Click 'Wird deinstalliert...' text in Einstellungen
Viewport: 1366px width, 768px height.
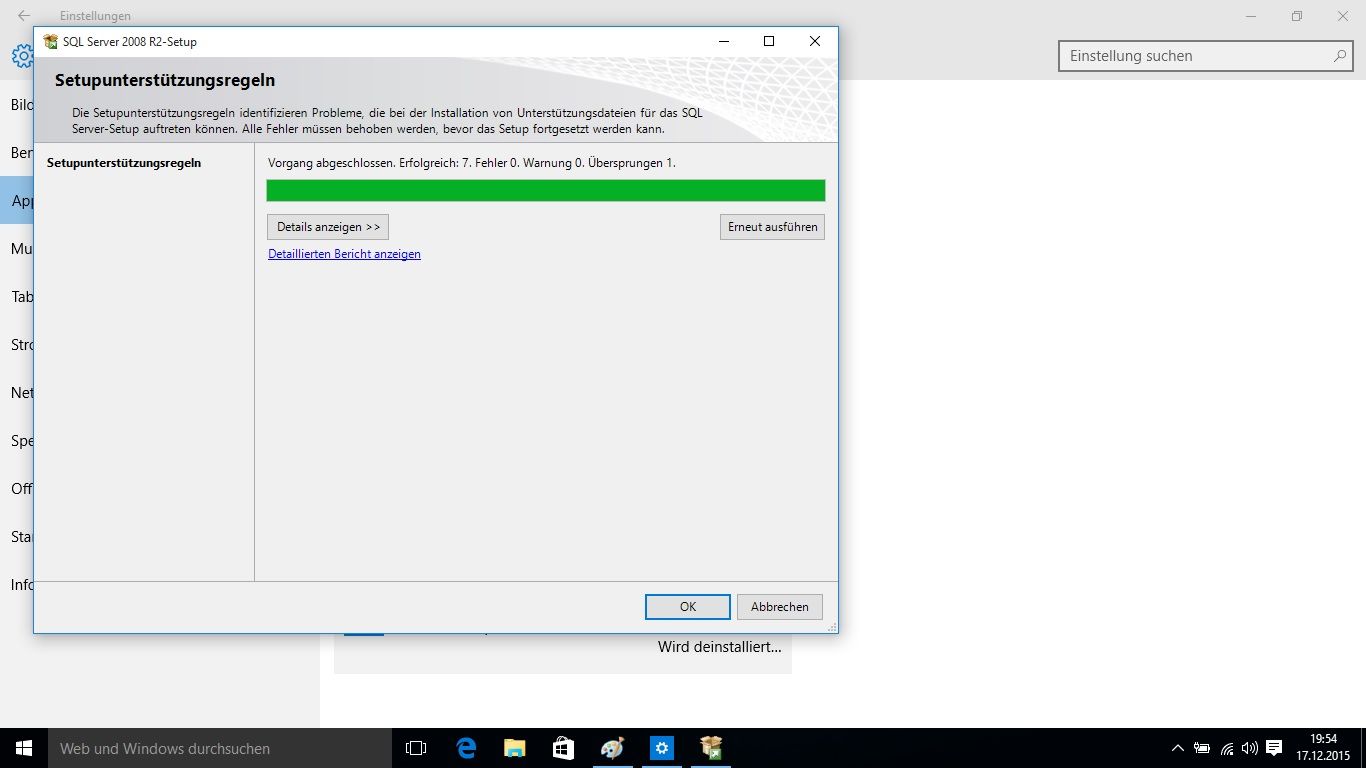pos(719,647)
